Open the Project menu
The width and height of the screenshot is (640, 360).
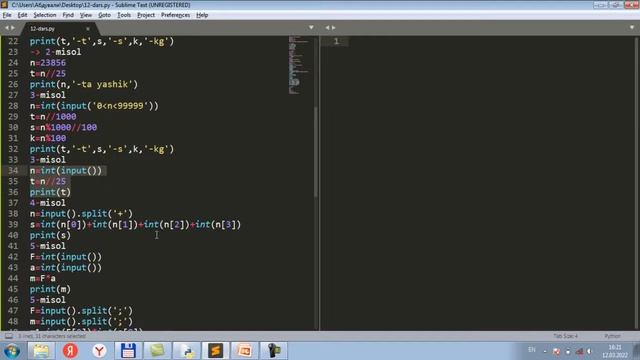click(146, 15)
